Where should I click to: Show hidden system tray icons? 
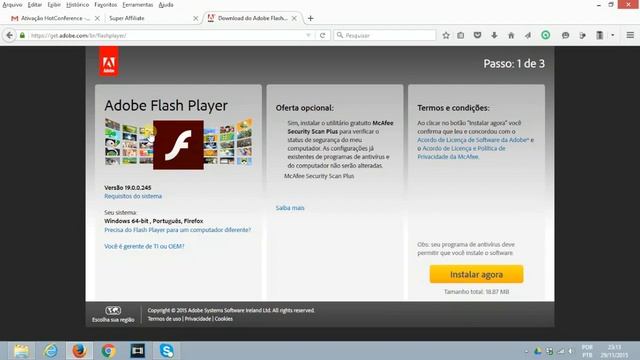point(526,351)
